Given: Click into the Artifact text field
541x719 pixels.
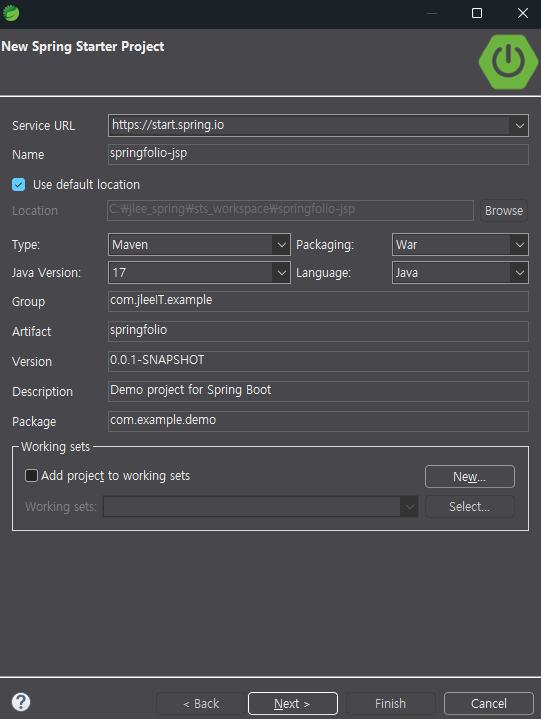Looking at the screenshot, I should pyautogui.click(x=318, y=332).
